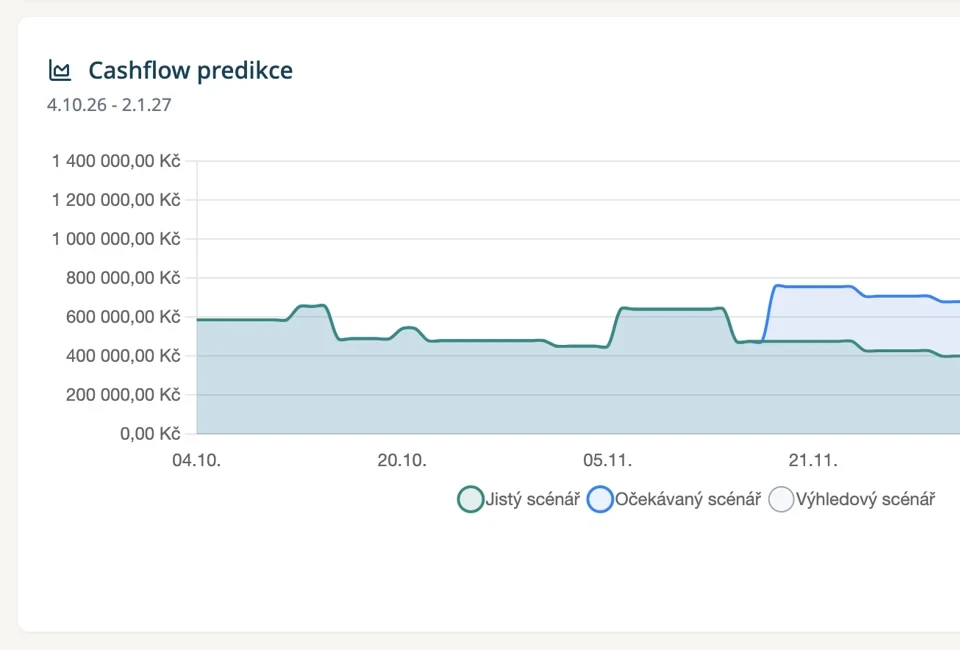Click the 600 000,00 Kč axis label
Image resolution: width=960 pixels, height=650 pixels.
[x=123, y=317]
